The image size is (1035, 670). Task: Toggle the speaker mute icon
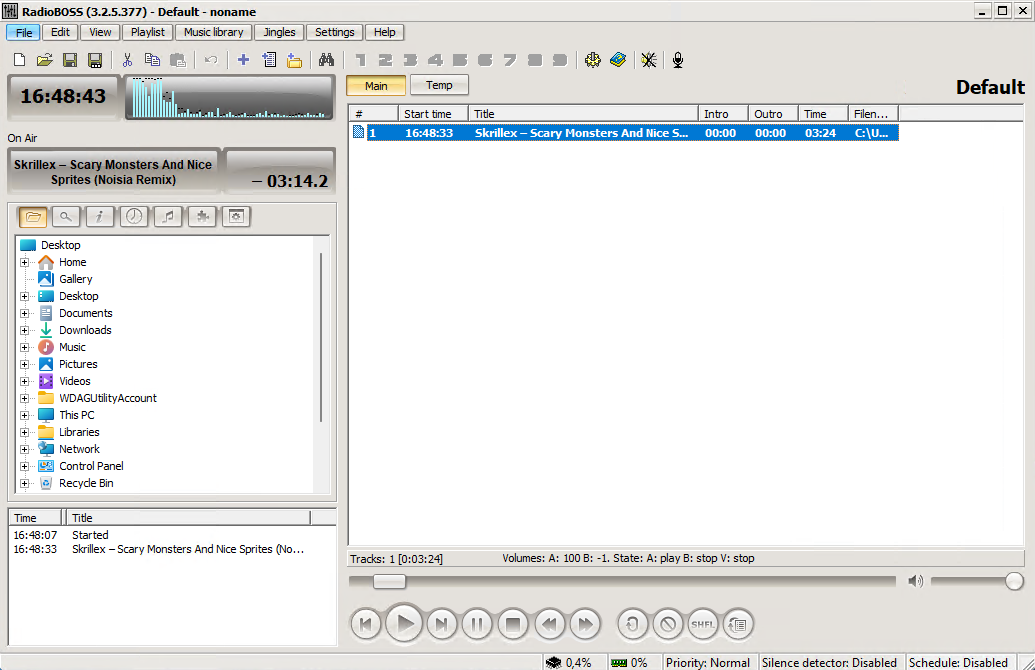pos(915,581)
